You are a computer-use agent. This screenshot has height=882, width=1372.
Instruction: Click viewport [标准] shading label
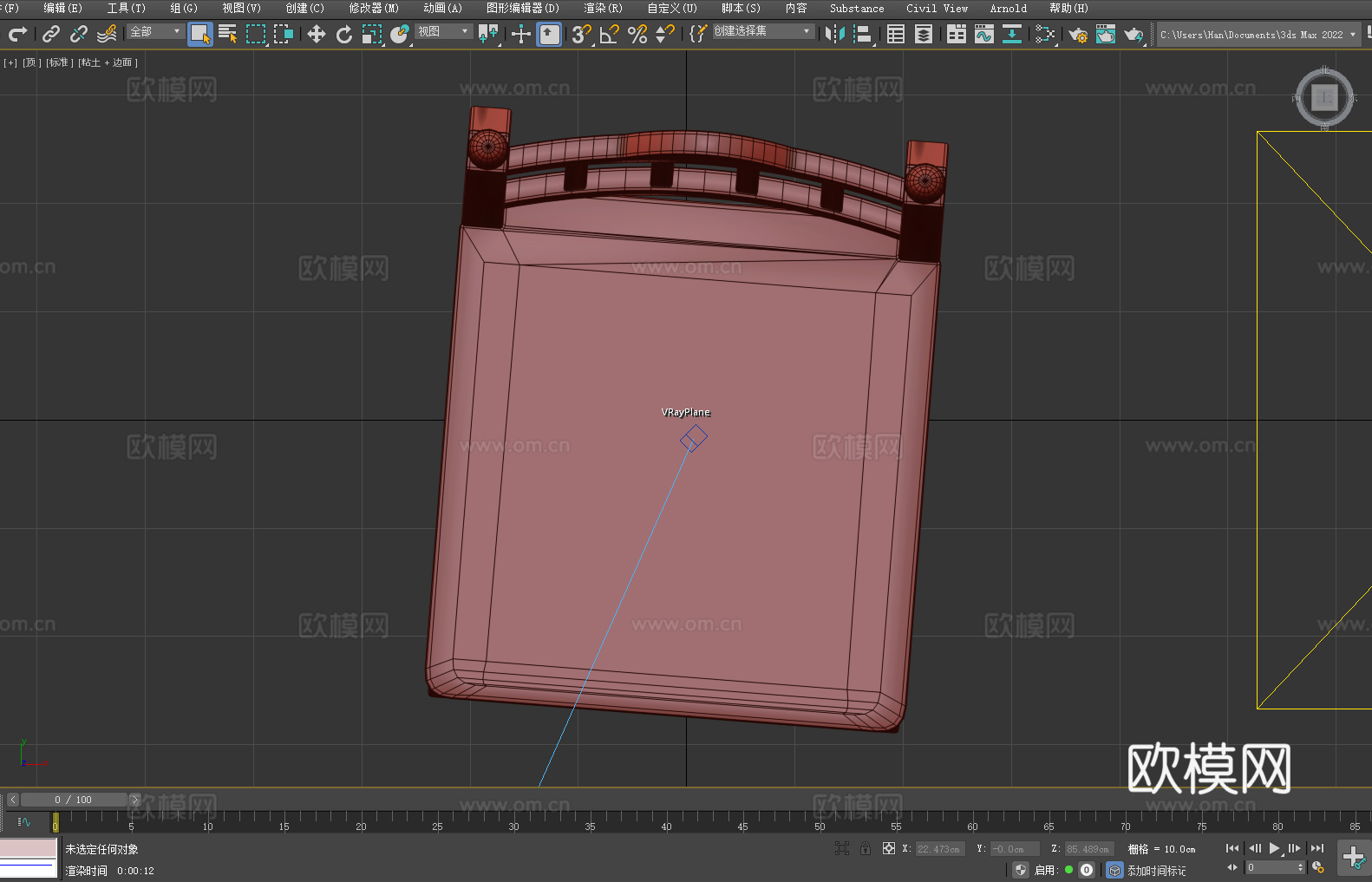pyautogui.click(x=60, y=62)
